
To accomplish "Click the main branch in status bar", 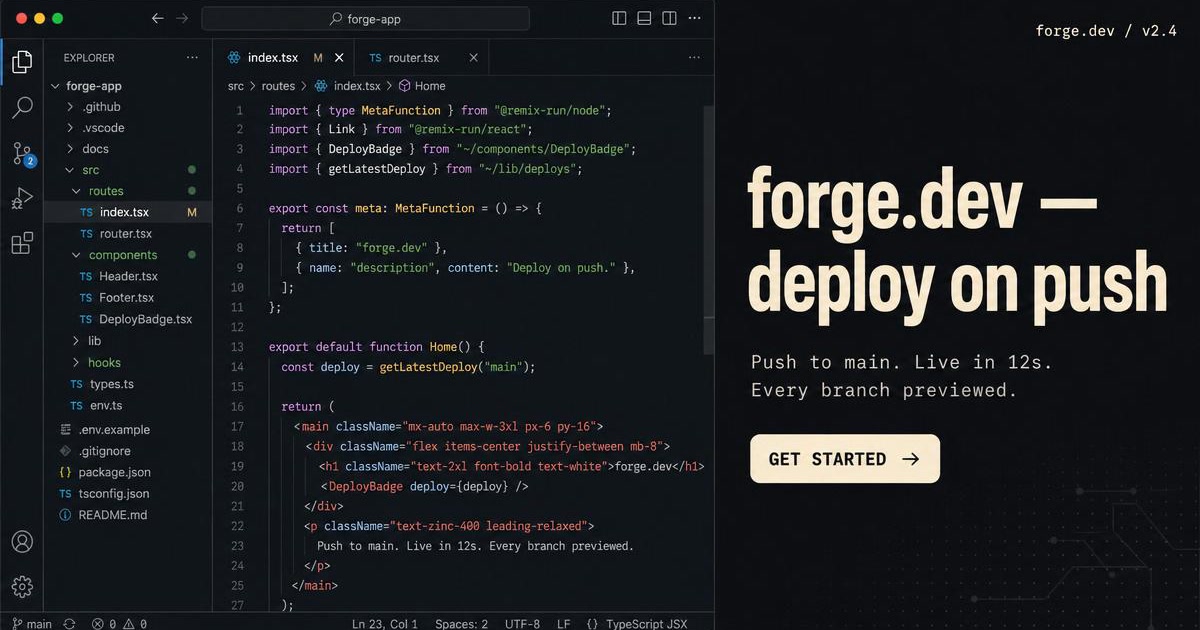I will [x=32, y=623].
